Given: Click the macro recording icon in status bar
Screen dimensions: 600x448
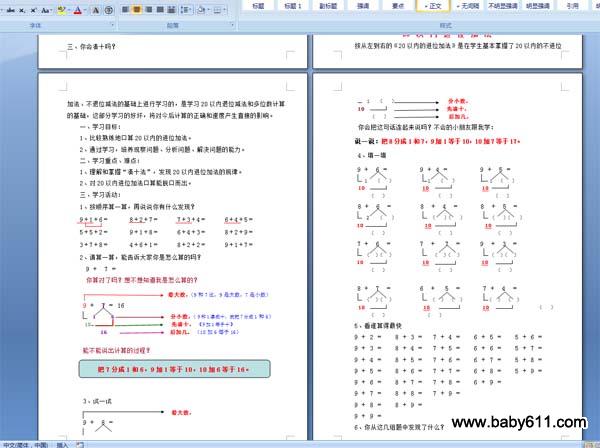Looking at the screenshot, I should [x=80, y=445].
